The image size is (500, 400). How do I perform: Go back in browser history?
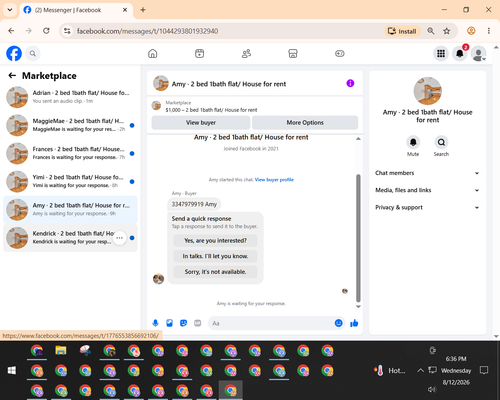[x=11, y=31]
